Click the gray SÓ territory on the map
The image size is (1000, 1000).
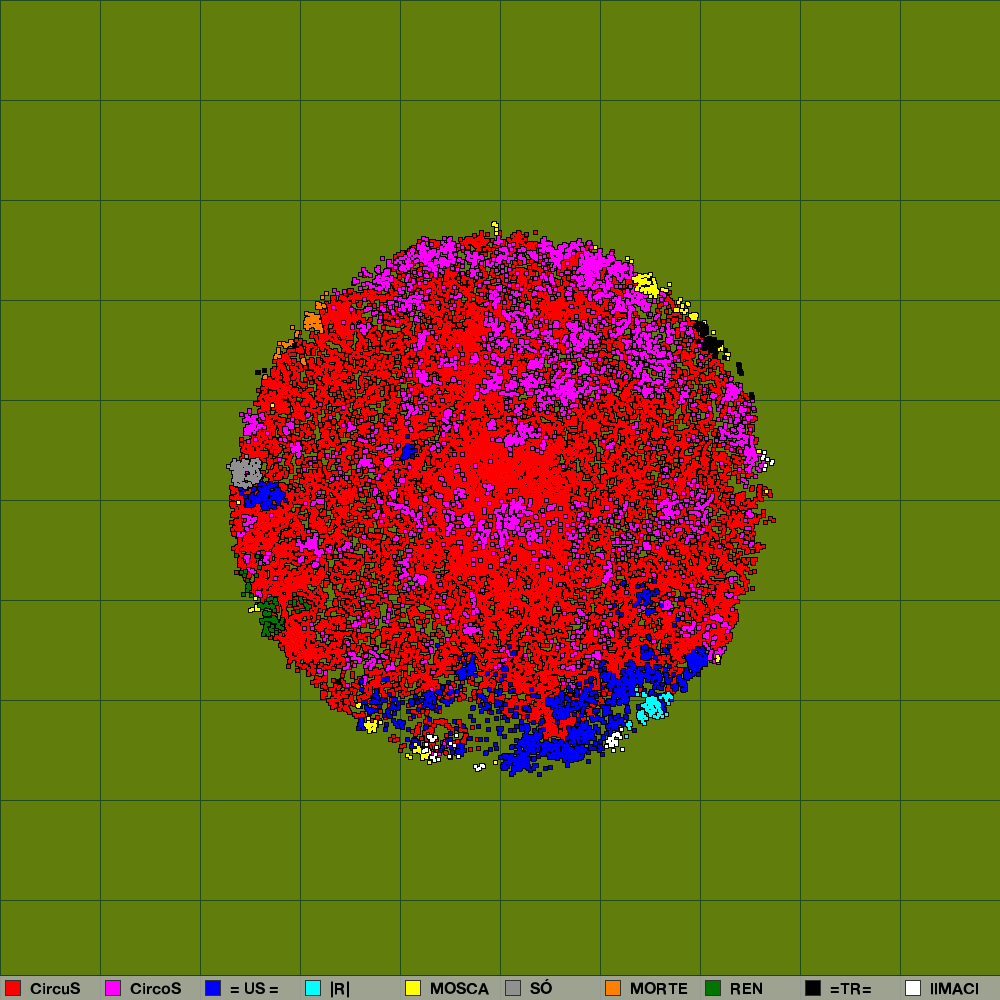(246, 472)
